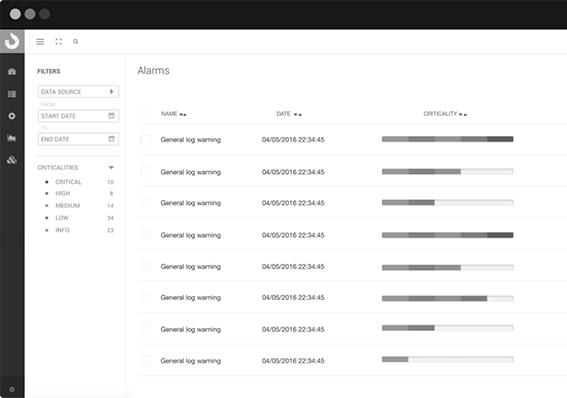Click the Start Date input field
The height and width of the screenshot is (398, 567).
tap(78, 116)
